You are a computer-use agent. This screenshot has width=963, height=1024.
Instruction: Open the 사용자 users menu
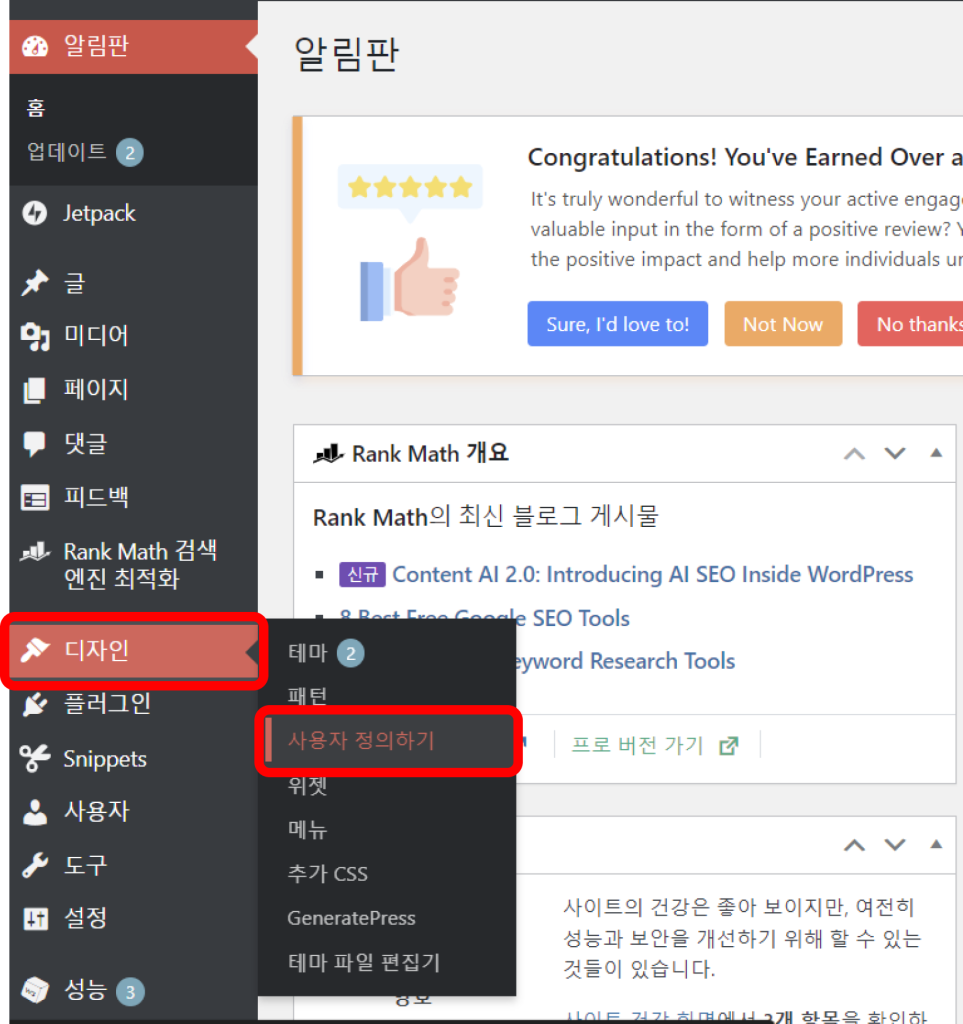point(133,812)
